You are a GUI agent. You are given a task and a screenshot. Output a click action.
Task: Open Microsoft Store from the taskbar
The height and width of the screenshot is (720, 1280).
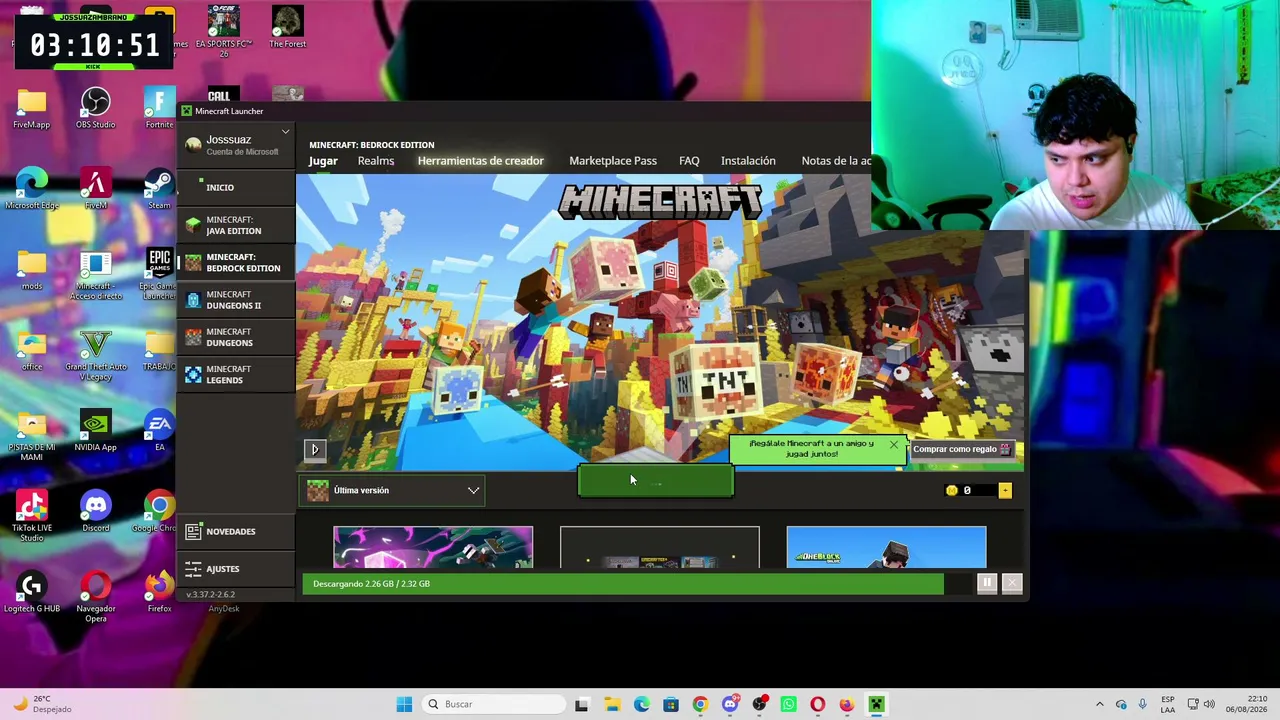(671, 704)
